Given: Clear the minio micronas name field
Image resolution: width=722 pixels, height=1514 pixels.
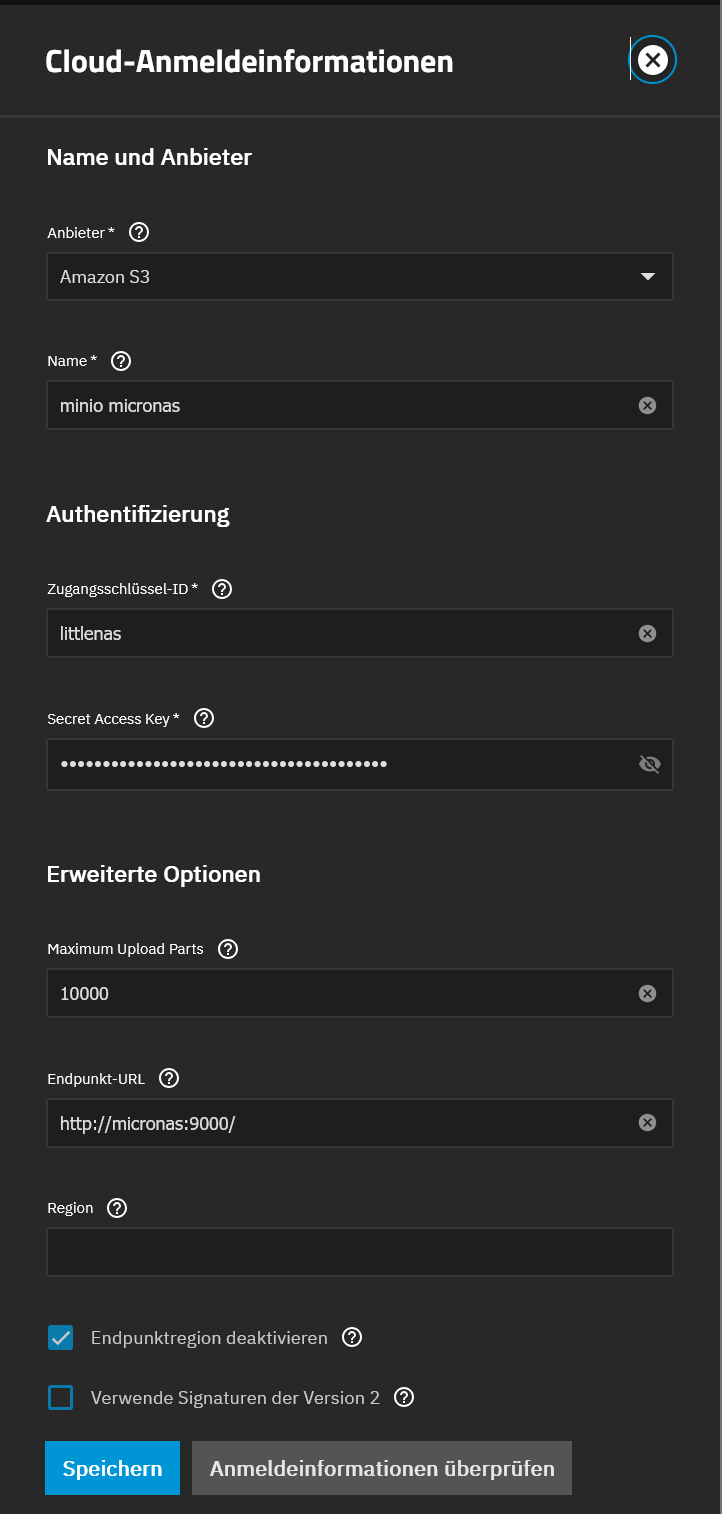Looking at the screenshot, I should point(647,405).
